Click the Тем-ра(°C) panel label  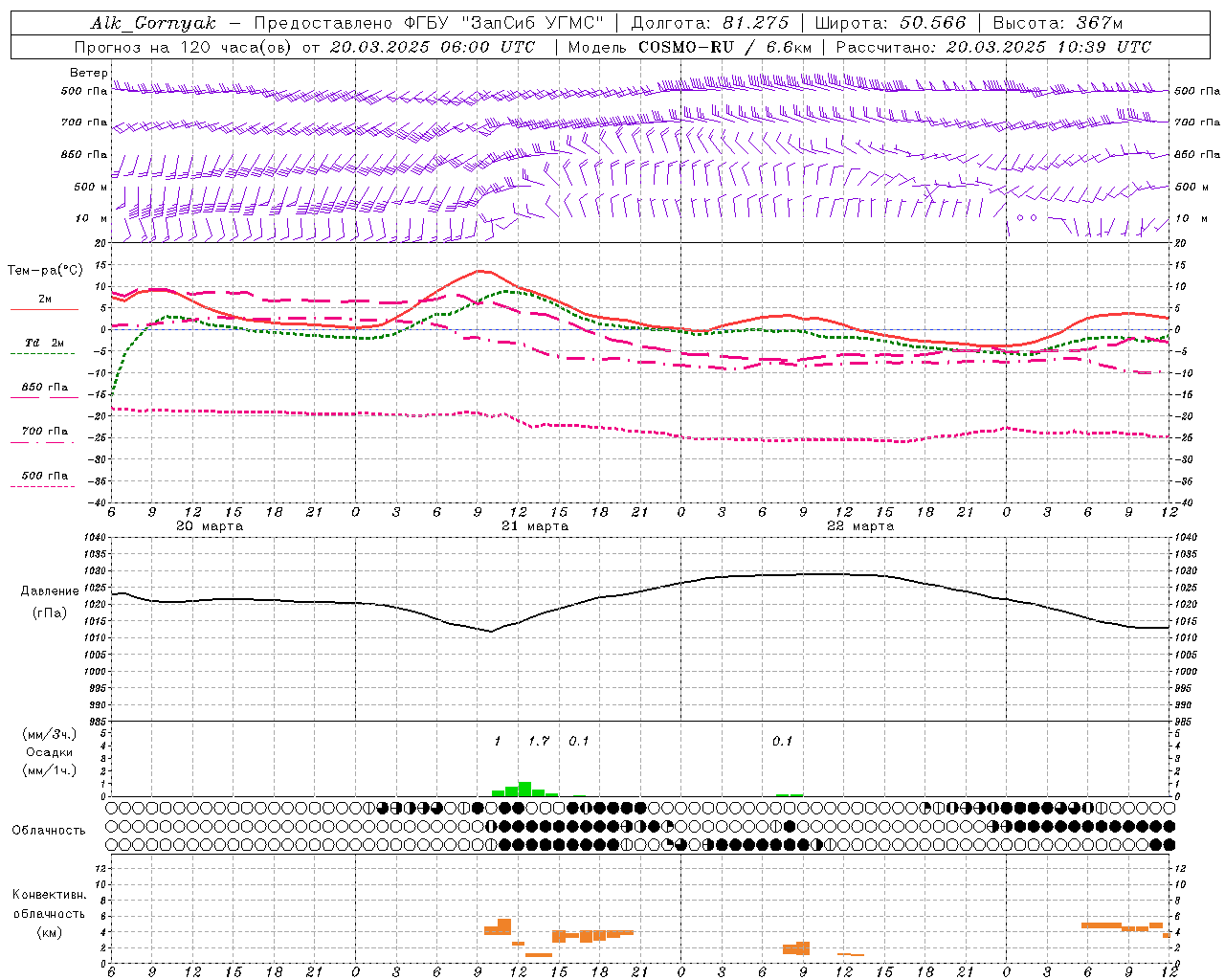pyautogui.click(x=45, y=271)
